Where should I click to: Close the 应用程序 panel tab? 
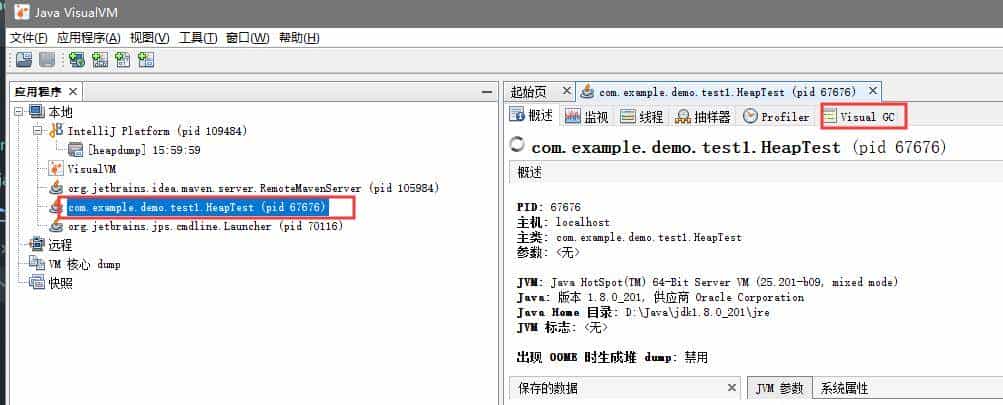73,91
